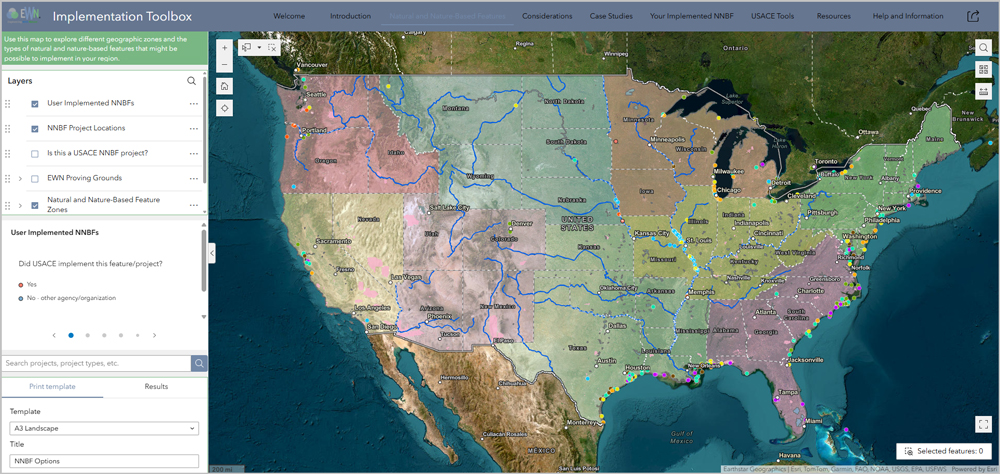Enable EWN Proving Grounds layer

34,178
